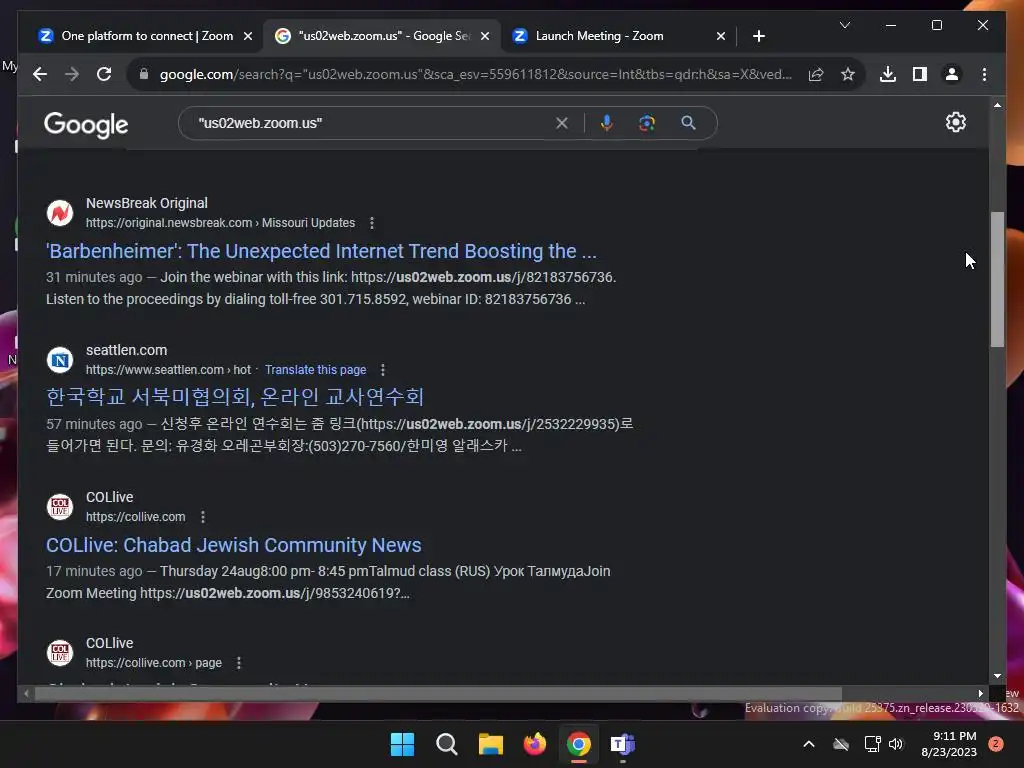The height and width of the screenshot is (768, 1024).
Task: Open more options for NewsBreak result
Action: [x=372, y=223]
